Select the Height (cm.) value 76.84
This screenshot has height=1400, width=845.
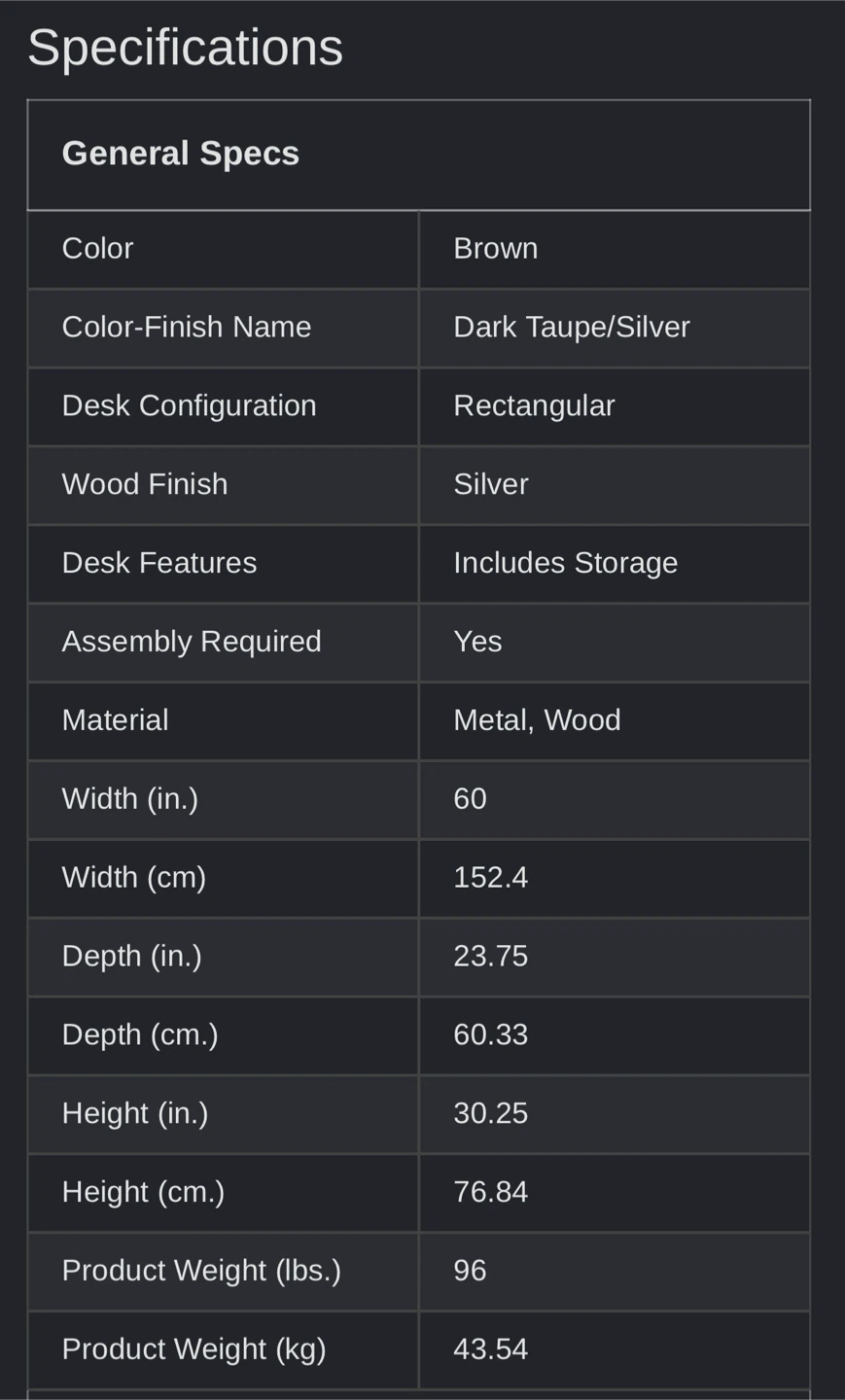pos(491,1193)
